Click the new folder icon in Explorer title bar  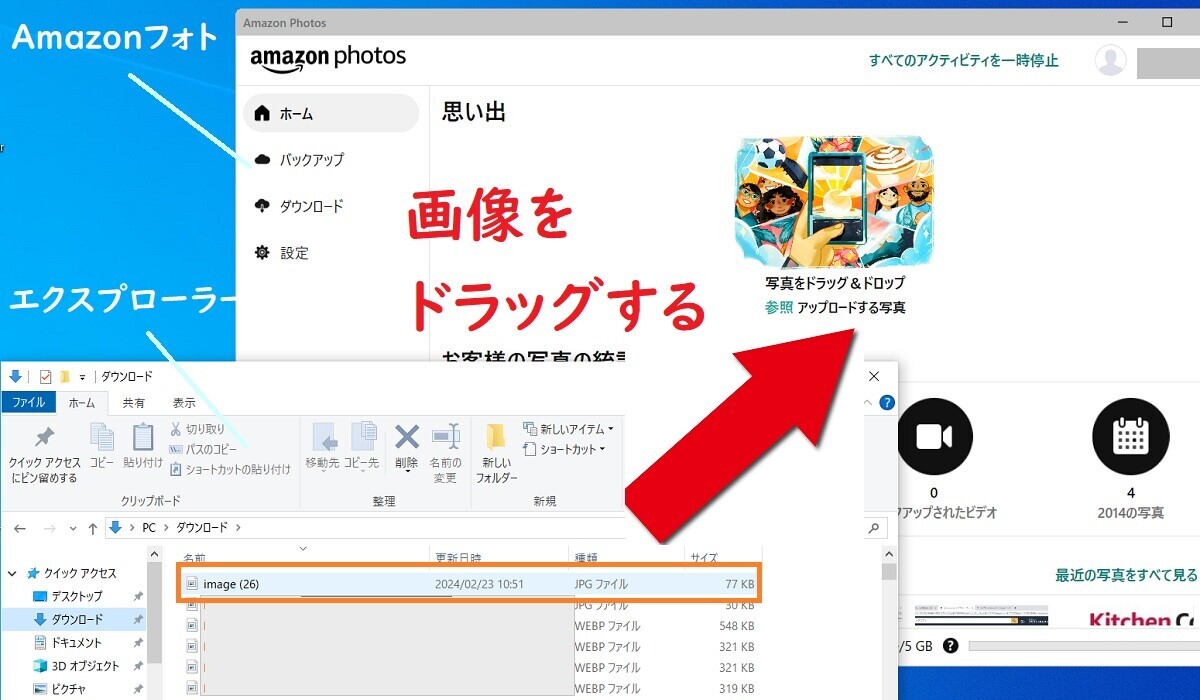[64, 377]
